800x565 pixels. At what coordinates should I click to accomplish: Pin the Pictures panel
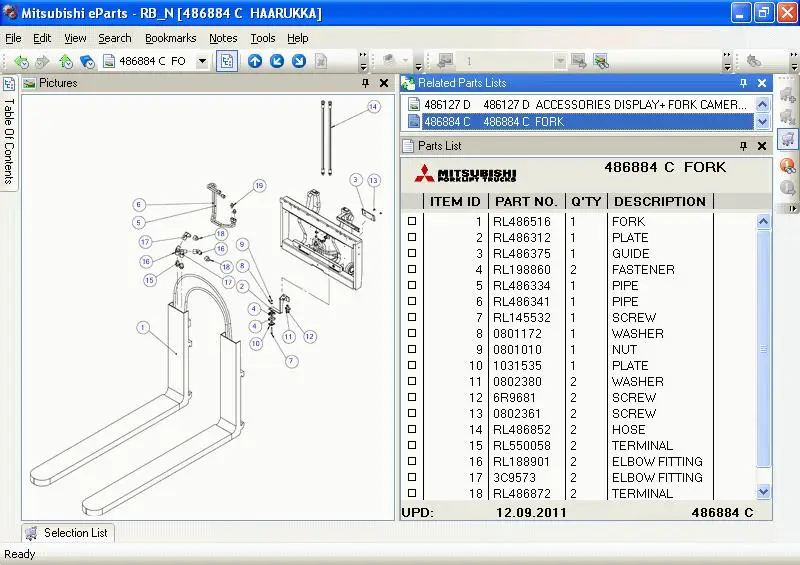coord(365,83)
